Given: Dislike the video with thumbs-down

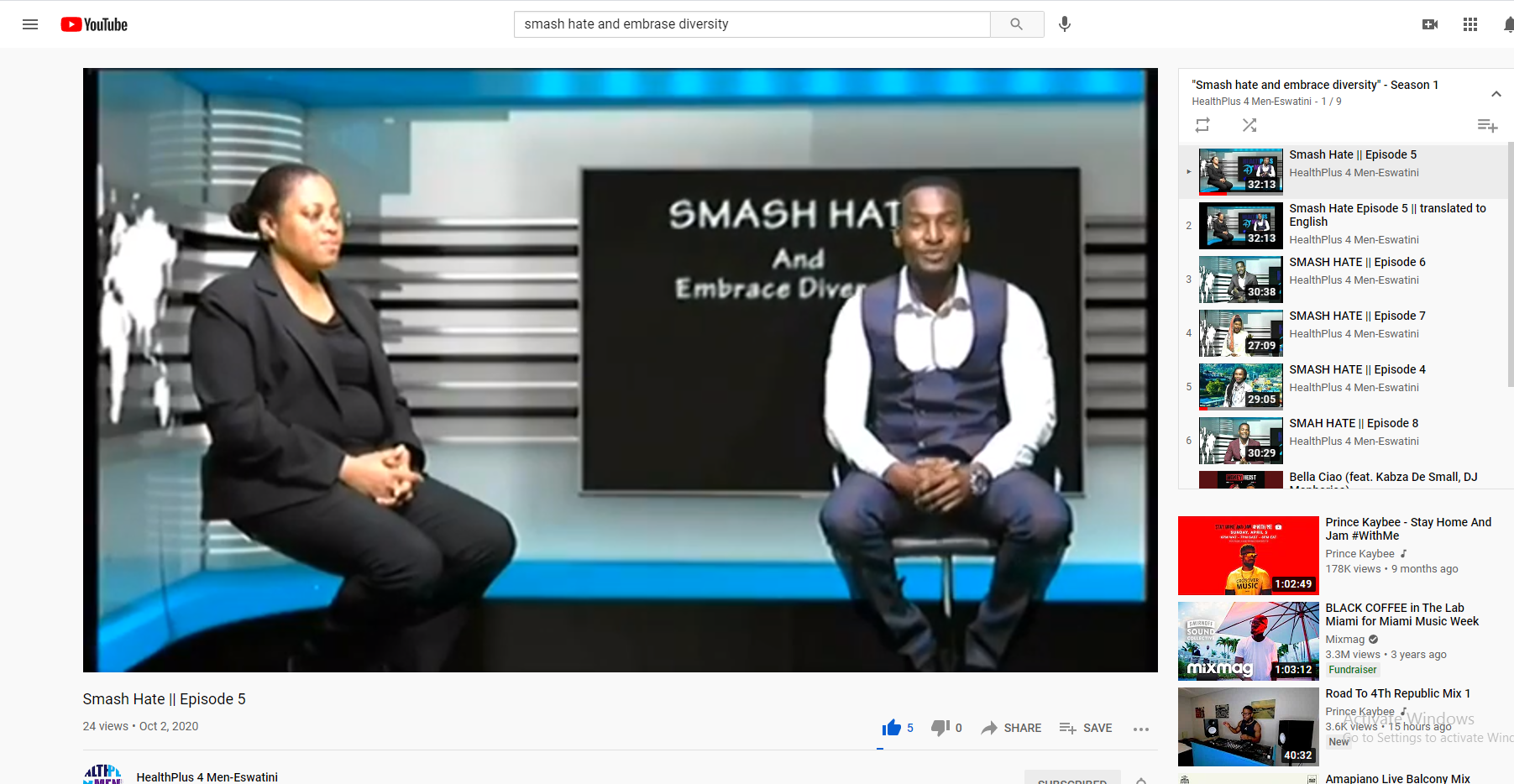Looking at the screenshot, I should point(940,728).
